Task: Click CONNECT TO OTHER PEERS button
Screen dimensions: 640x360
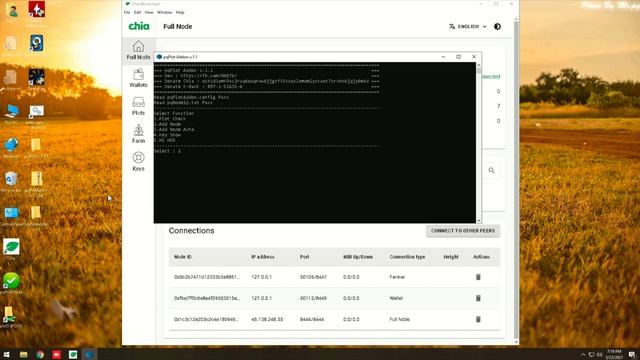Action: click(463, 231)
